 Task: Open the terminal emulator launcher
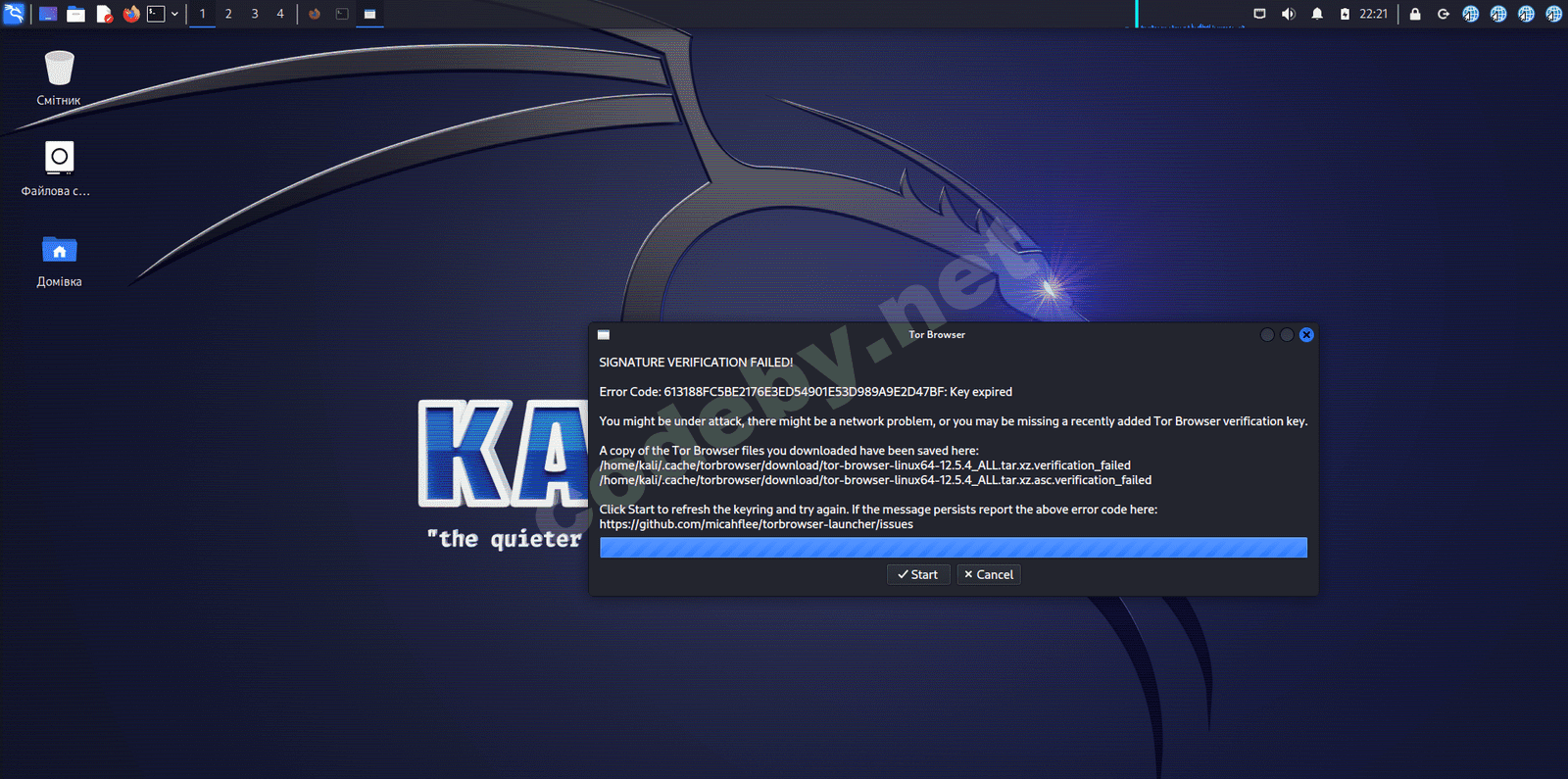click(x=156, y=14)
